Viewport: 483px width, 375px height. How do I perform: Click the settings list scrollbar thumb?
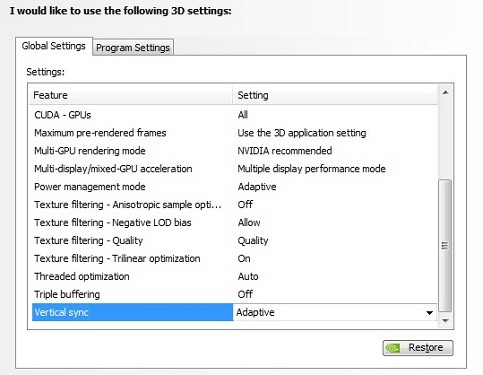(x=445, y=246)
